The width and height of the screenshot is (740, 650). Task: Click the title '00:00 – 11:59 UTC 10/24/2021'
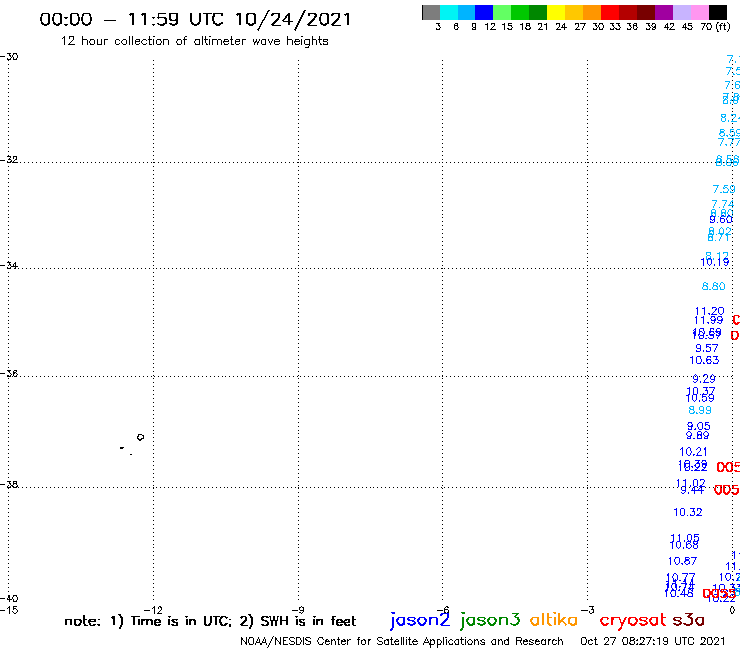point(195,20)
